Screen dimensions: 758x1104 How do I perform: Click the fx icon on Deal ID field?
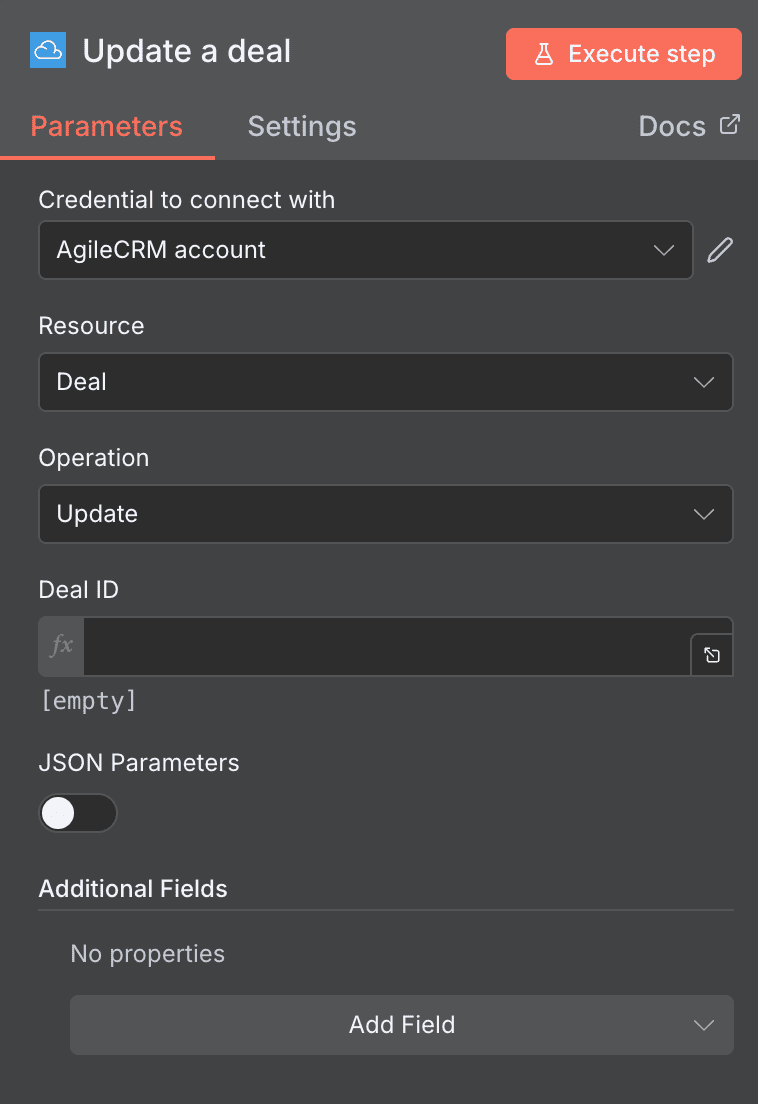click(x=60, y=645)
